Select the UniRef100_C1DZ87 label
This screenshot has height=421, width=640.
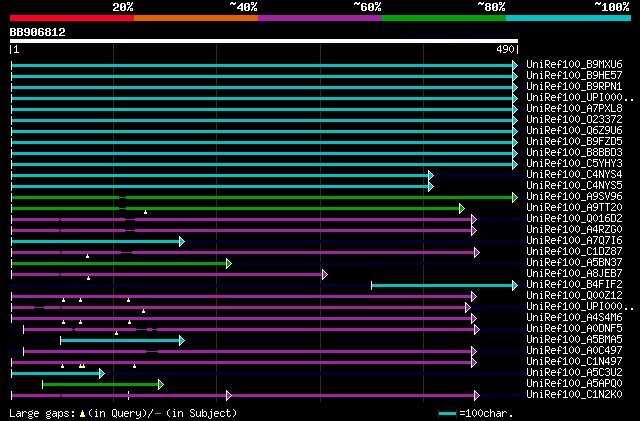[x=574, y=252]
